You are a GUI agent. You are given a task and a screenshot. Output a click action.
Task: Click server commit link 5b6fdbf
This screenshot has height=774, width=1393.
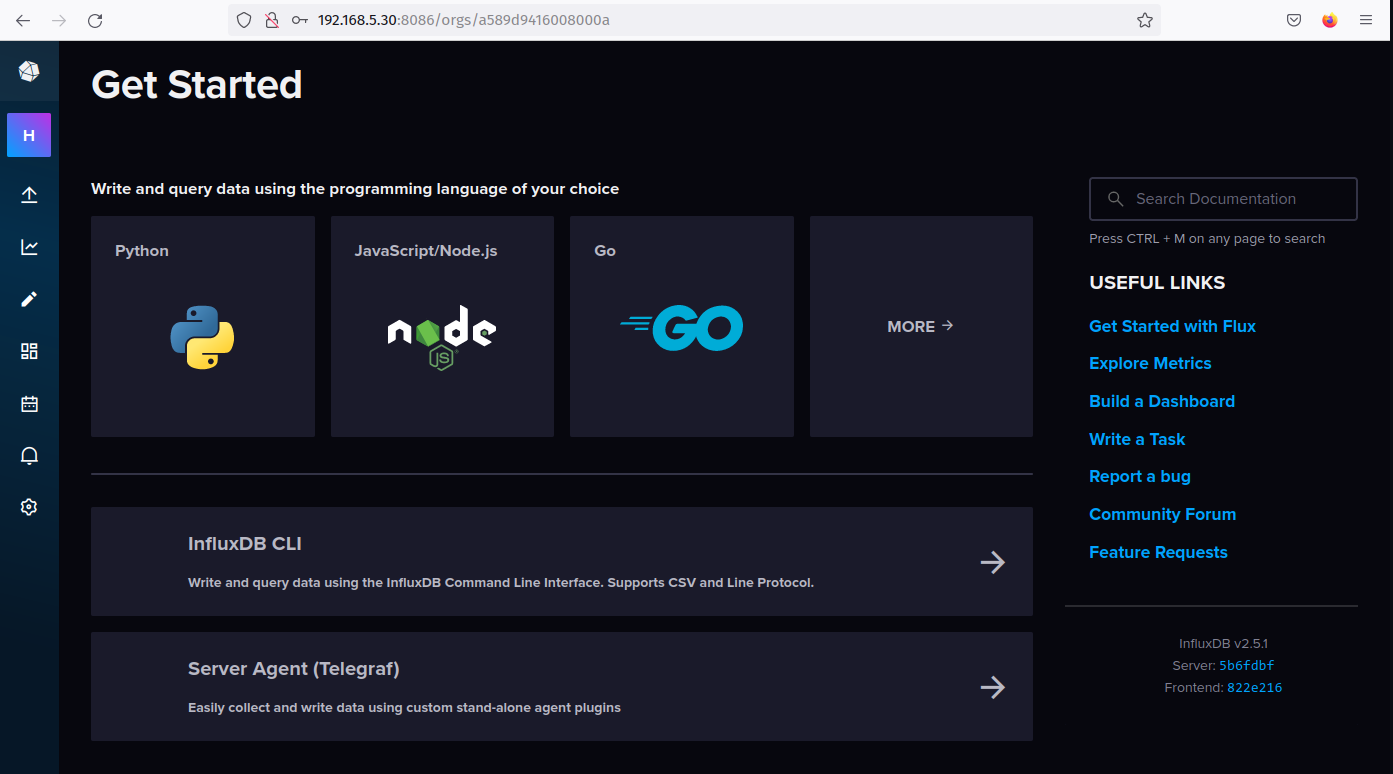pos(1246,666)
